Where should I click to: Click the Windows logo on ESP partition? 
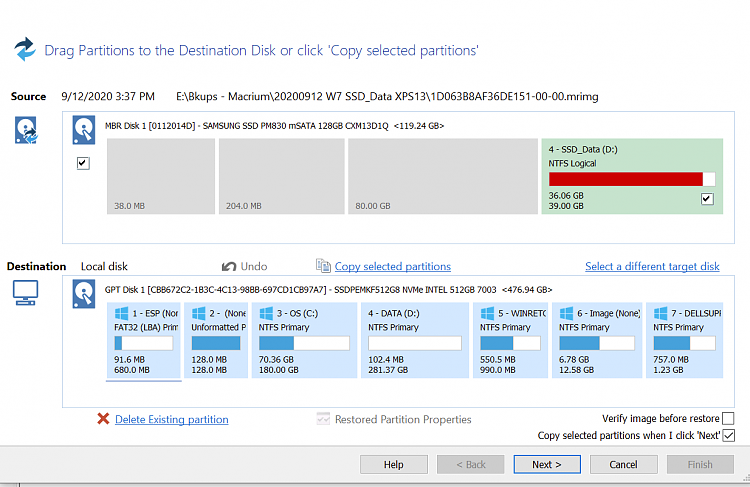pos(121,313)
